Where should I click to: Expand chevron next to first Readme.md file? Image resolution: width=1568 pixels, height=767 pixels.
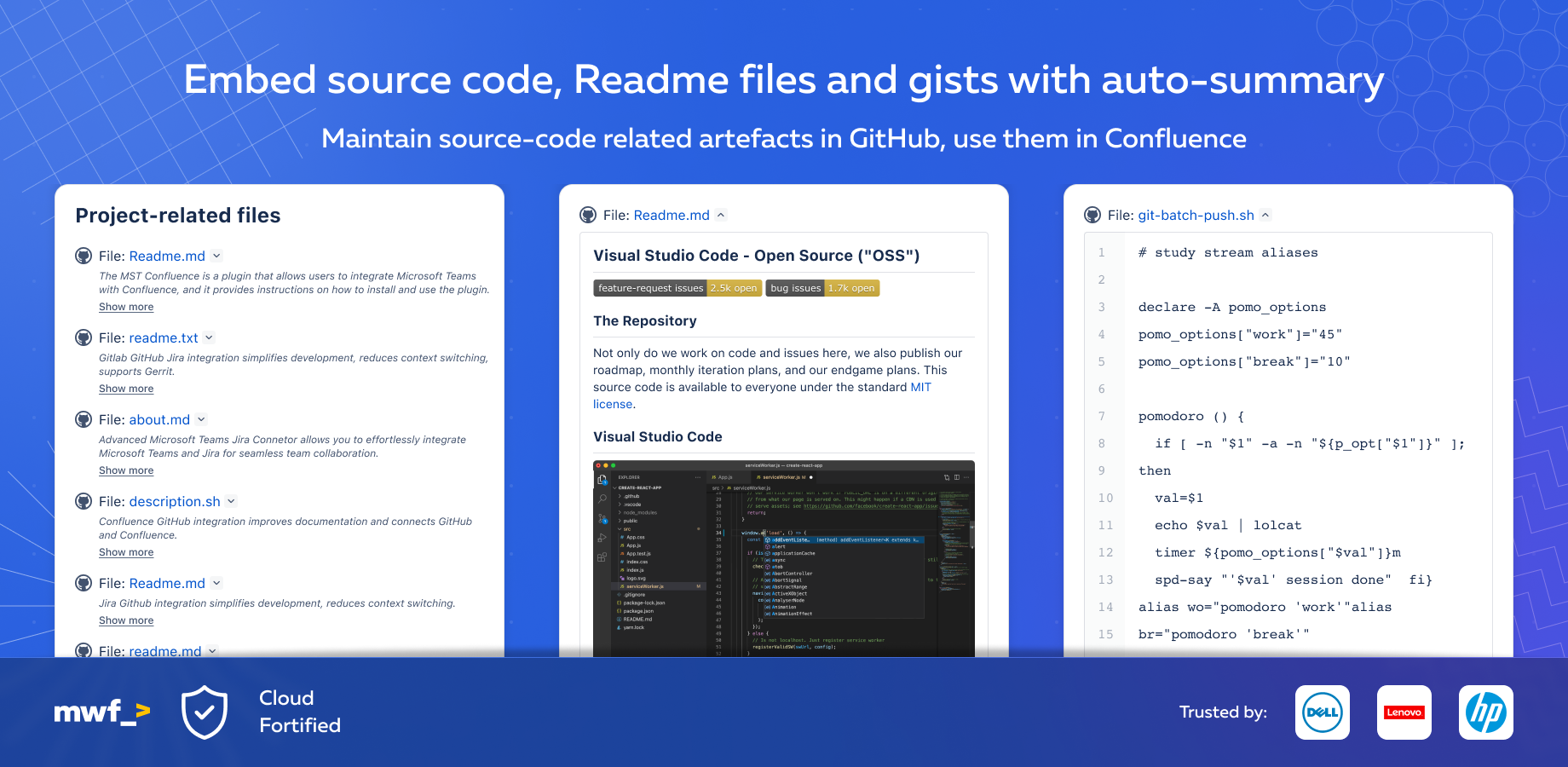pyautogui.click(x=216, y=256)
